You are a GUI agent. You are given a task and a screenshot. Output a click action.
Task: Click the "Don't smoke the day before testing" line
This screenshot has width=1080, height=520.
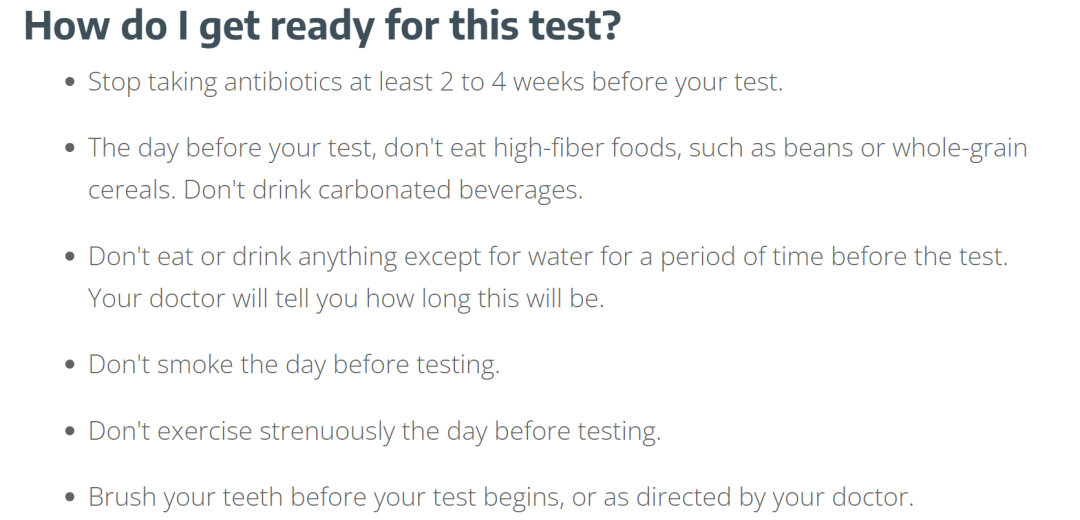(x=293, y=364)
